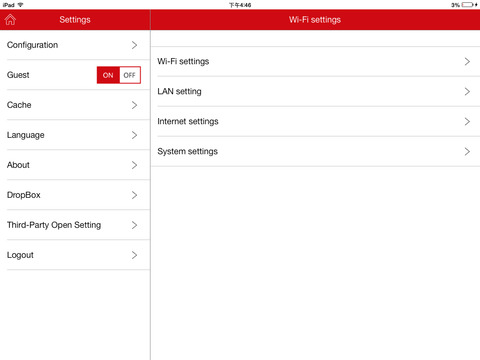
Task: Select the Internet settings label
Action: tap(188, 121)
